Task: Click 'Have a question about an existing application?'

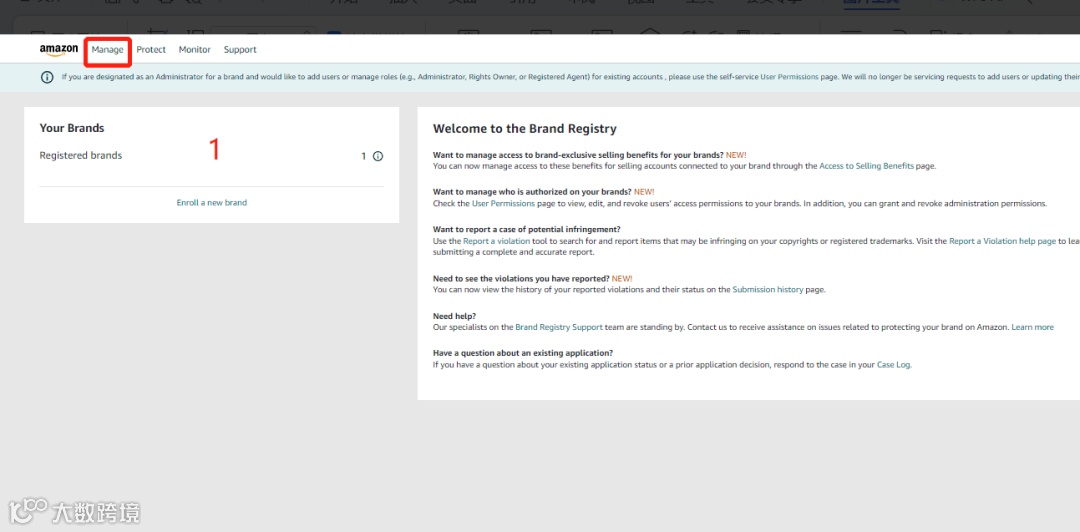Action: click(523, 353)
